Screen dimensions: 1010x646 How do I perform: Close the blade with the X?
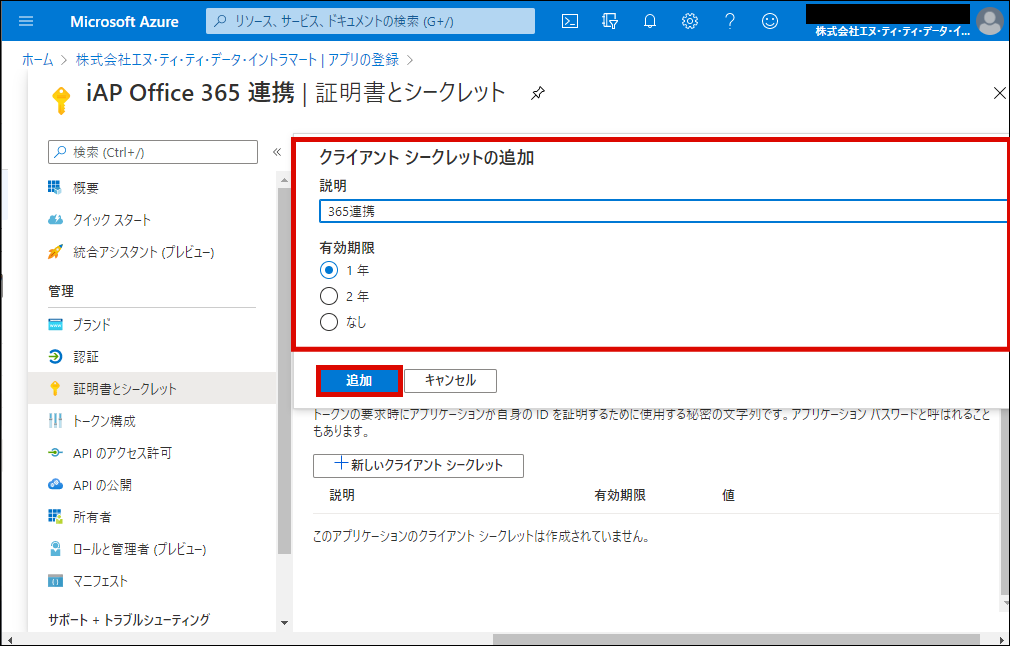pyautogui.click(x=999, y=93)
